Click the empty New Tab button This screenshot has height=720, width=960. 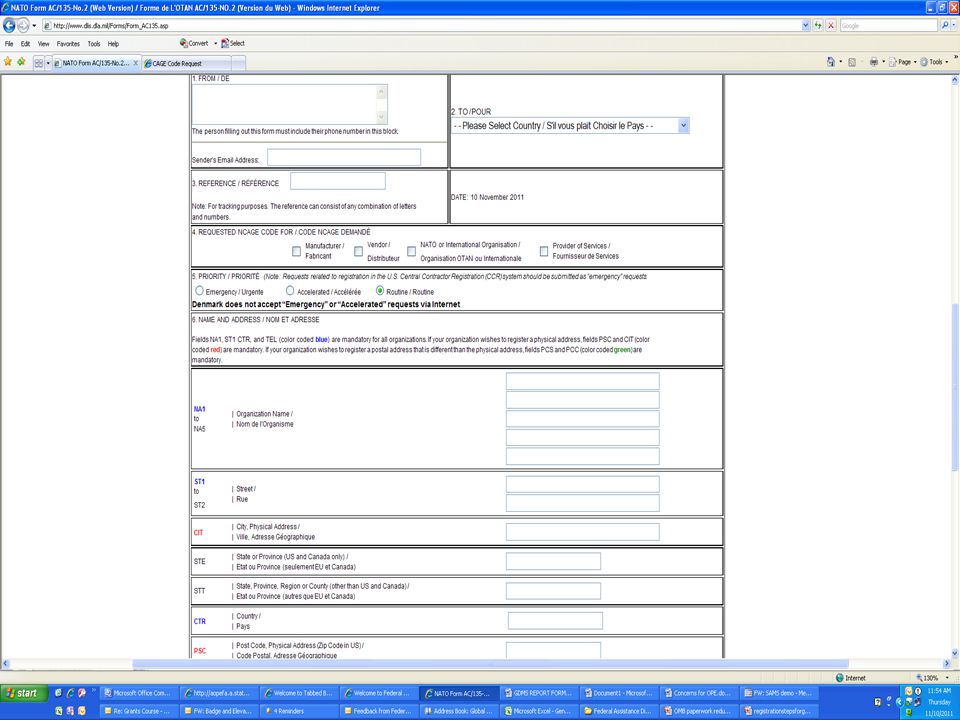tap(239, 63)
